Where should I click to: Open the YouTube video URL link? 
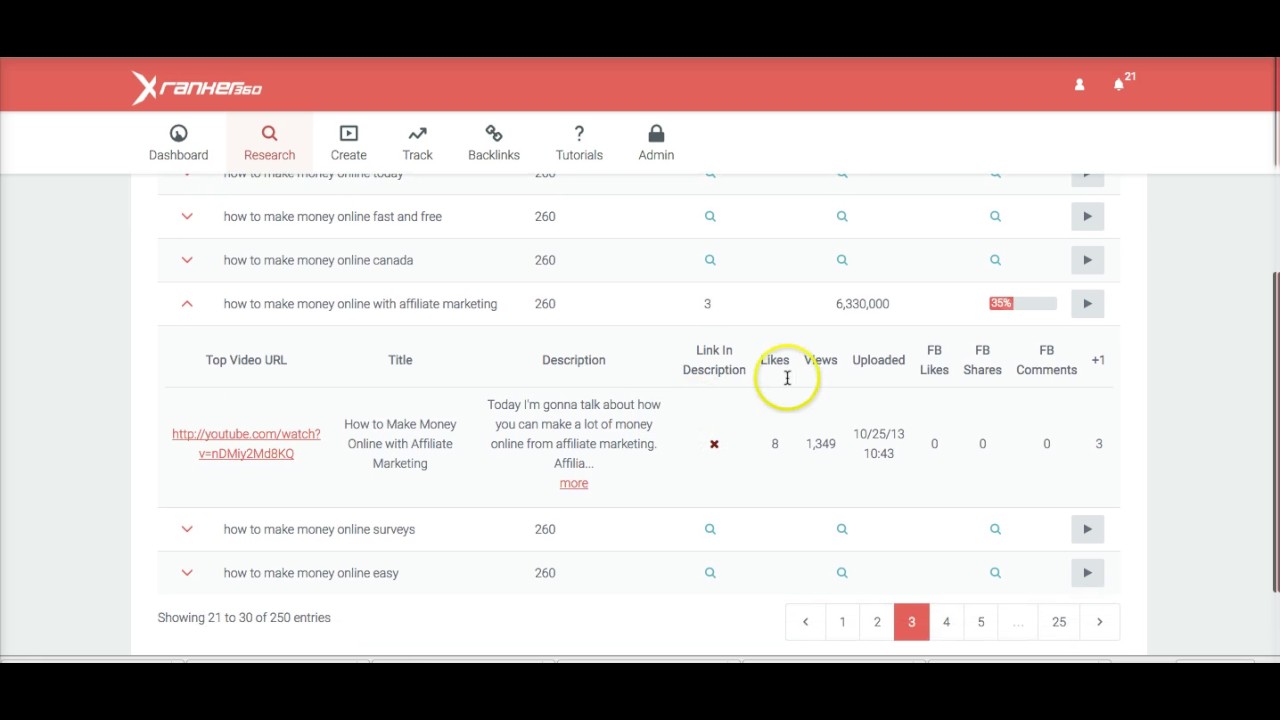[246, 444]
